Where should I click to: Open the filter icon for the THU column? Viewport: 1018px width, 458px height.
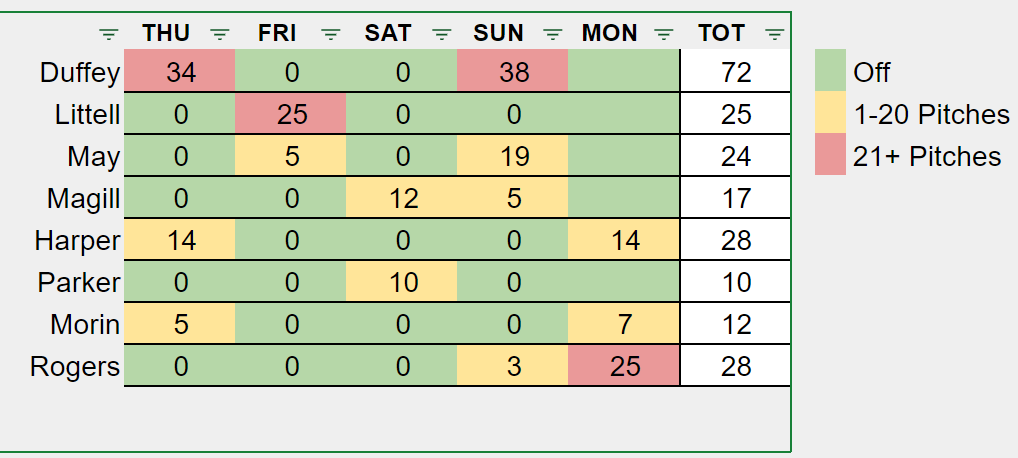(x=220, y=34)
